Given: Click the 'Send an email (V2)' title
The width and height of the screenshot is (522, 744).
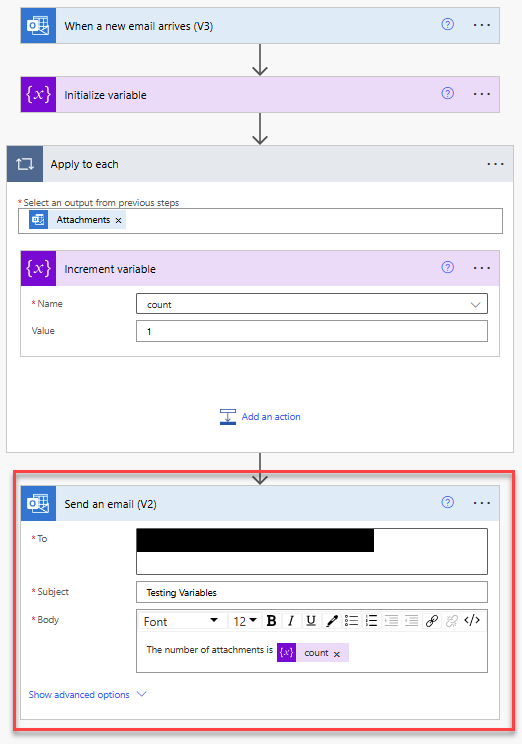Looking at the screenshot, I should 111,504.
